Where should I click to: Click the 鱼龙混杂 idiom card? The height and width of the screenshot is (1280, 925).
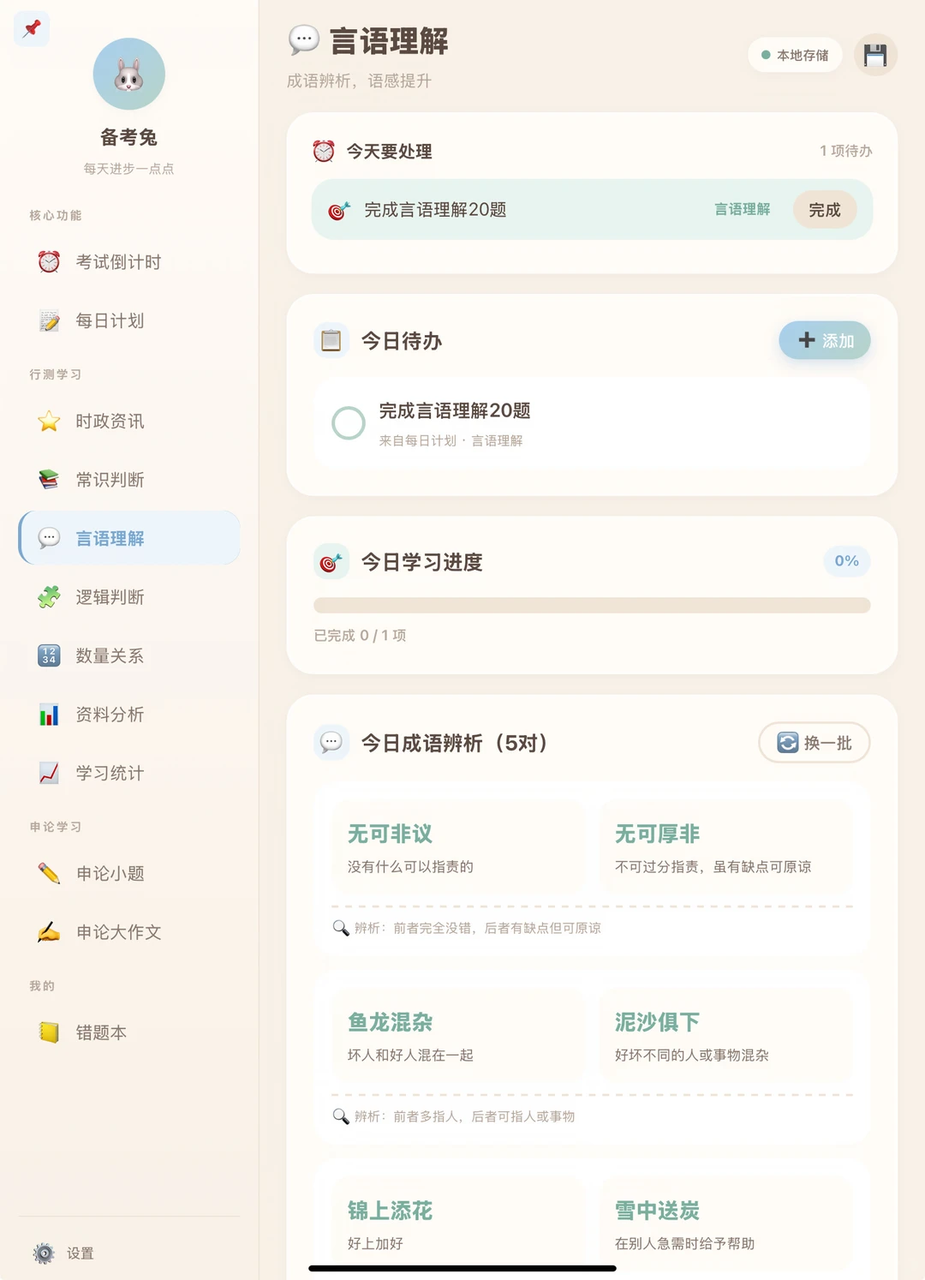[457, 1035]
